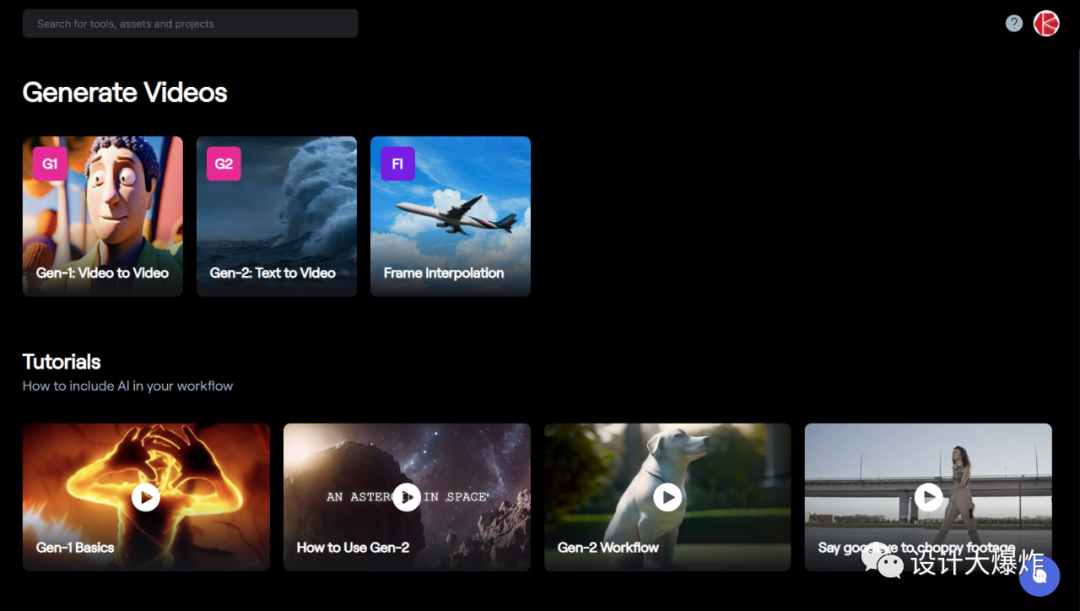
Task: Open the Frame Interpolation tool card
Action: 450,216
